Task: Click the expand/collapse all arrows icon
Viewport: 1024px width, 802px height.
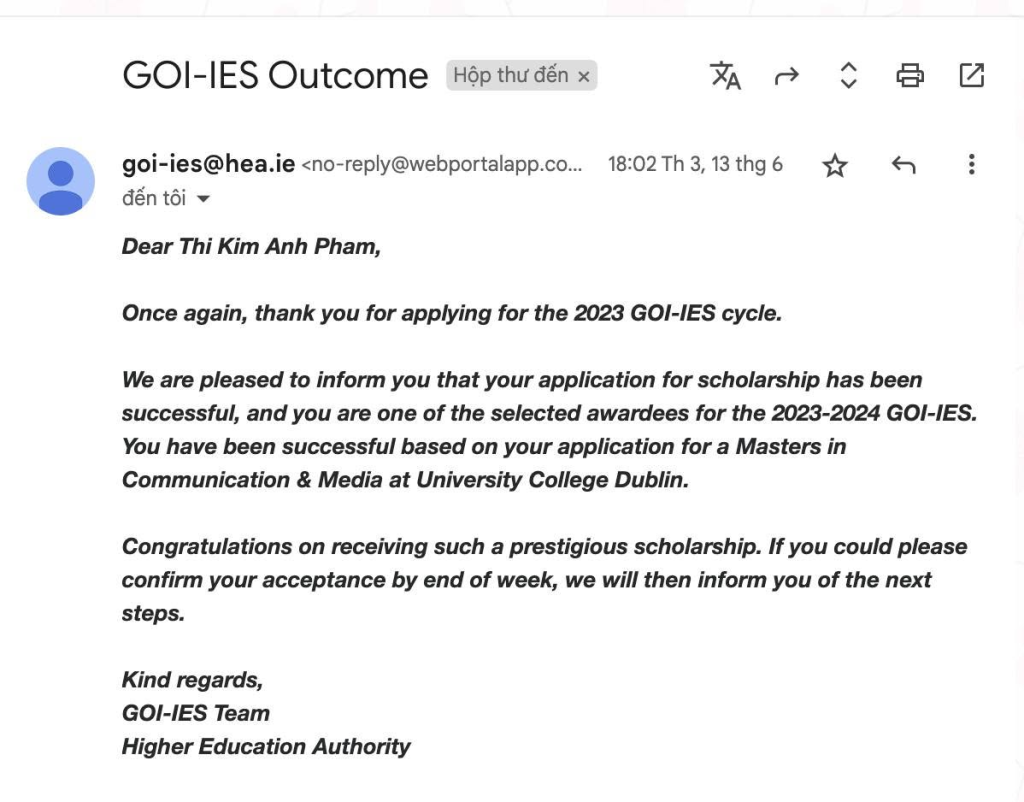Action: coord(848,75)
